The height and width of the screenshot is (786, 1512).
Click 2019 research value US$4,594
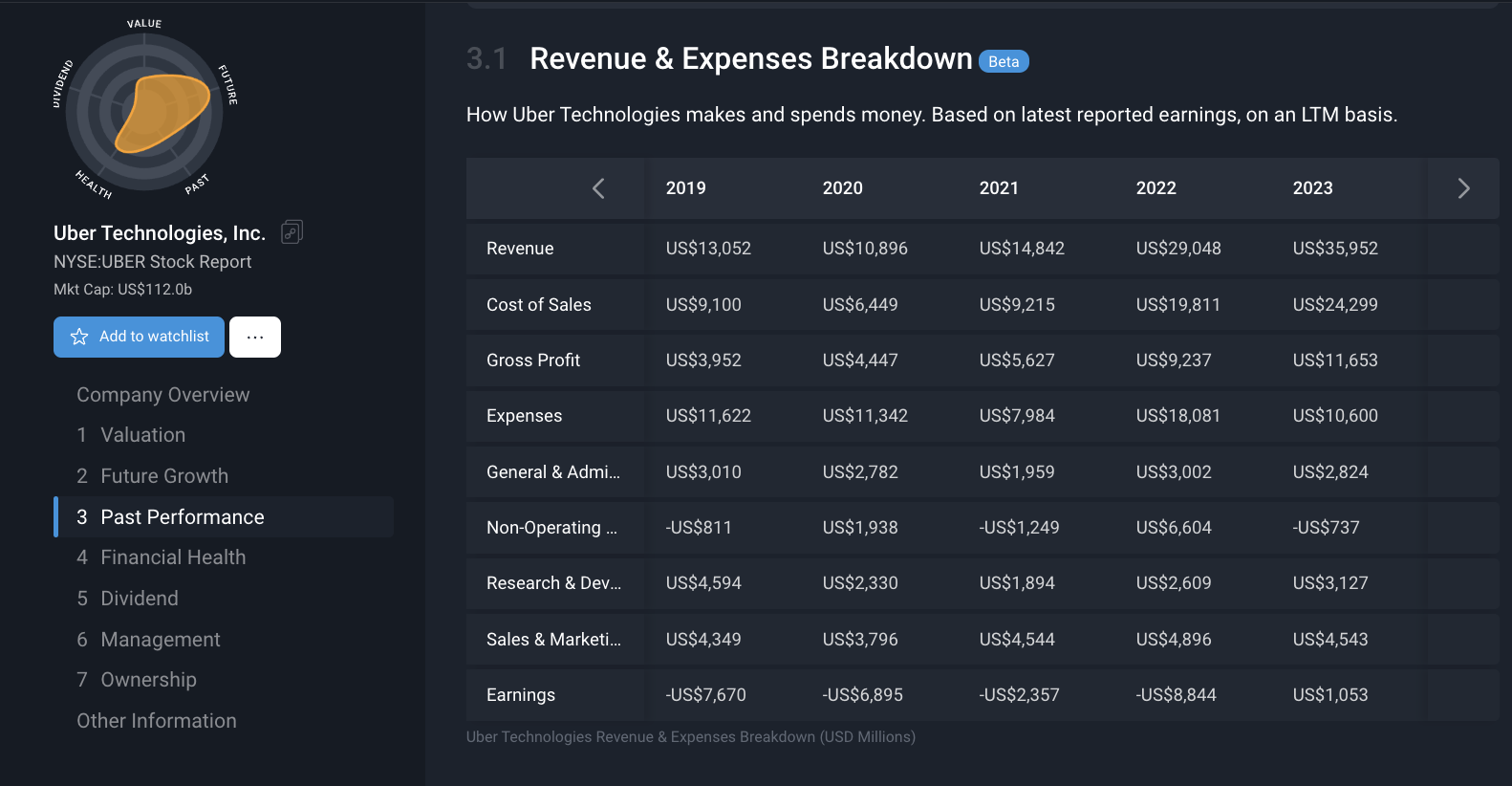click(703, 583)
